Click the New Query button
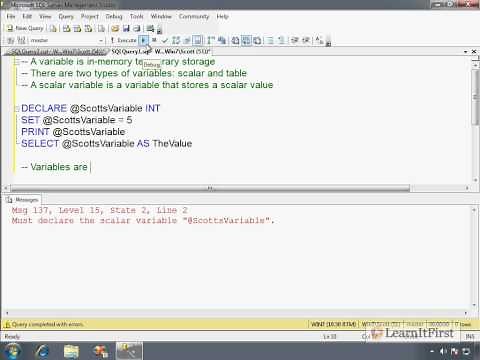This screenshot has width=480, height=360. (x=25, y=28)
